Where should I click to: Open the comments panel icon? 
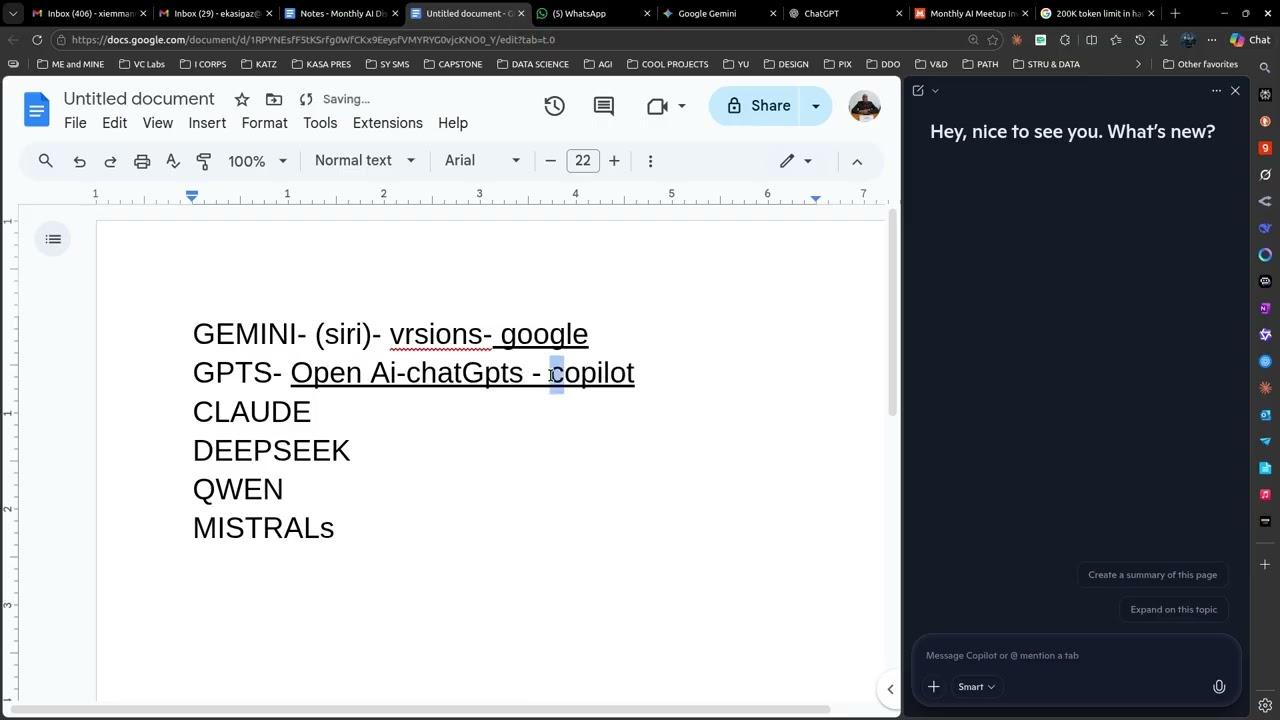pyautogui.click(x=604, y=106)
